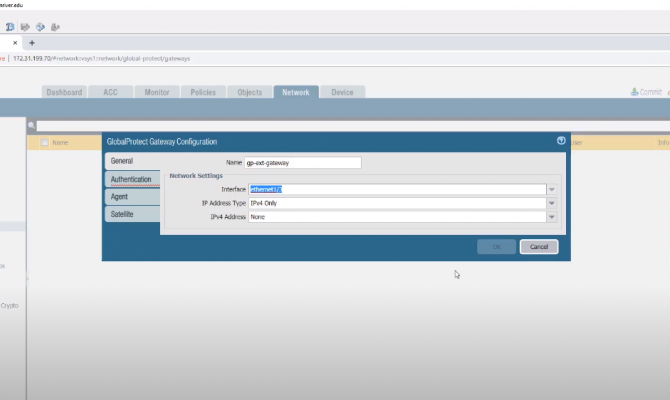
Task: Click the Cancel button
Action: pos(539,247)
